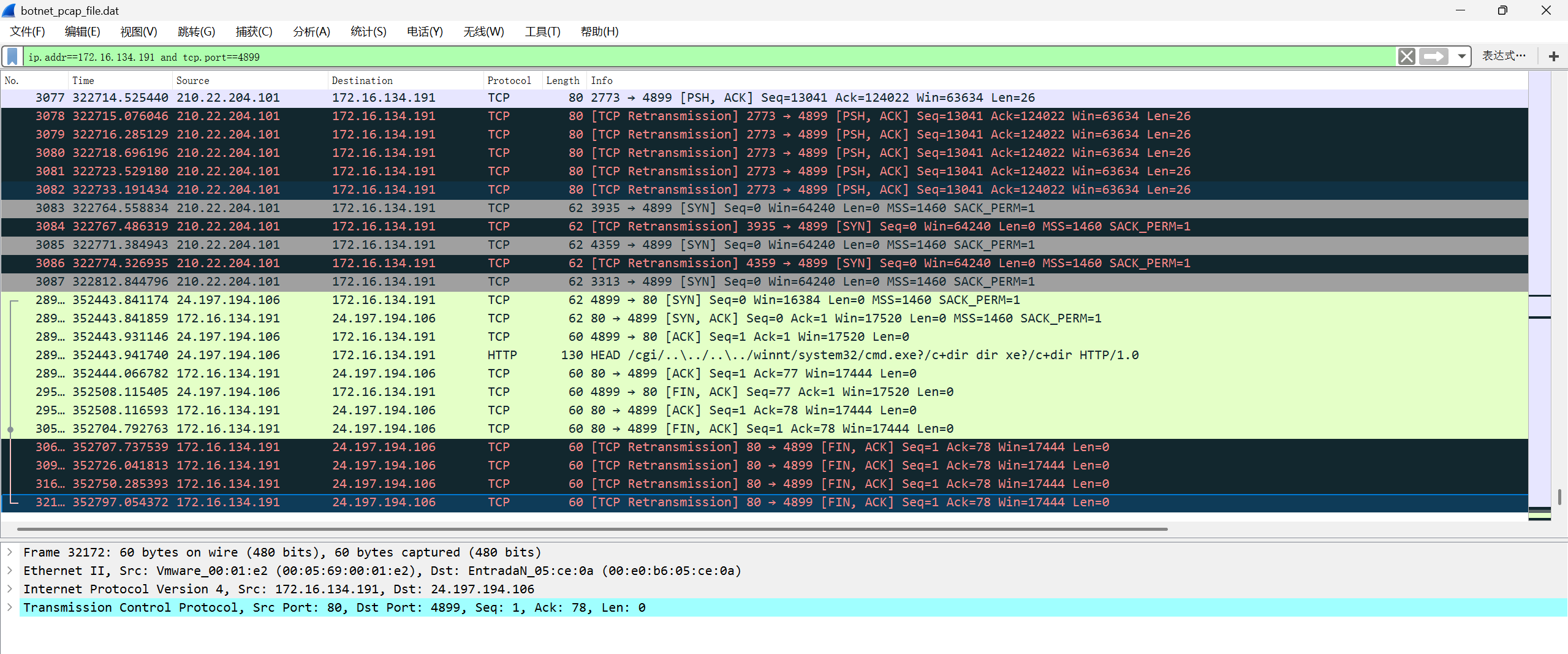The image size is (1568, 654).
Task: Open the 统计(S) menu
Action: (x=368, y=32)
